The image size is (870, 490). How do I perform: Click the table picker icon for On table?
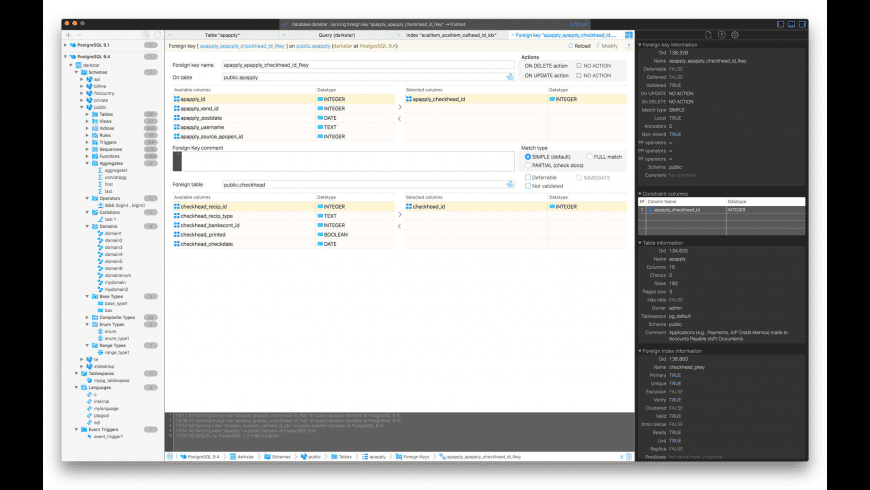click(x=509, y=77)
